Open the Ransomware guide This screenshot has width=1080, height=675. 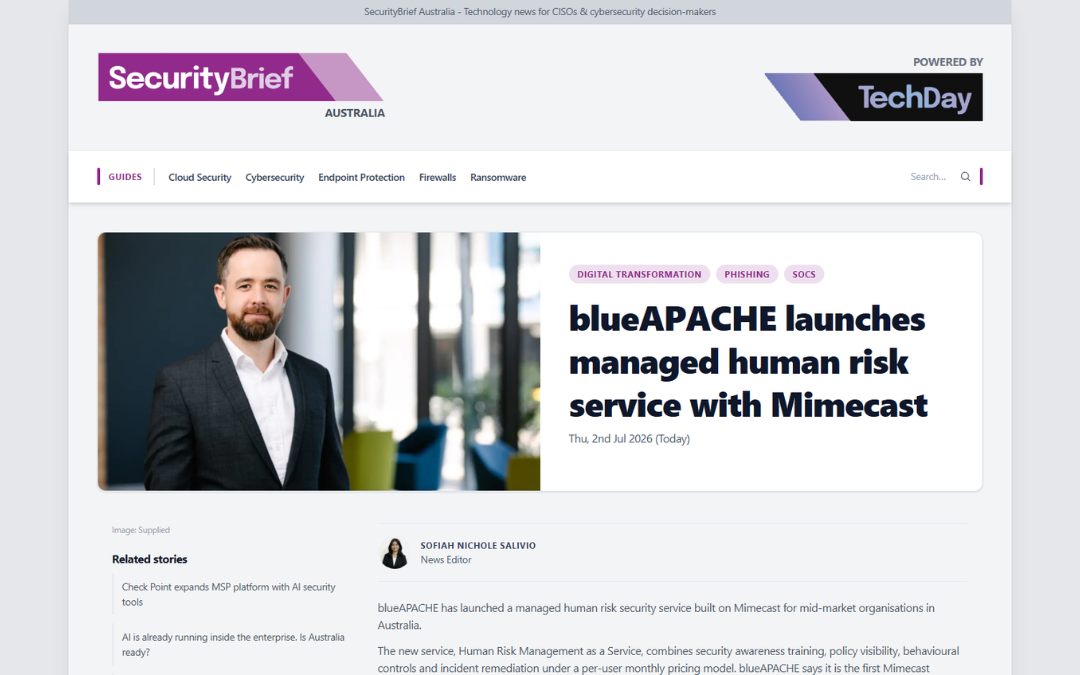coord(498,178)
